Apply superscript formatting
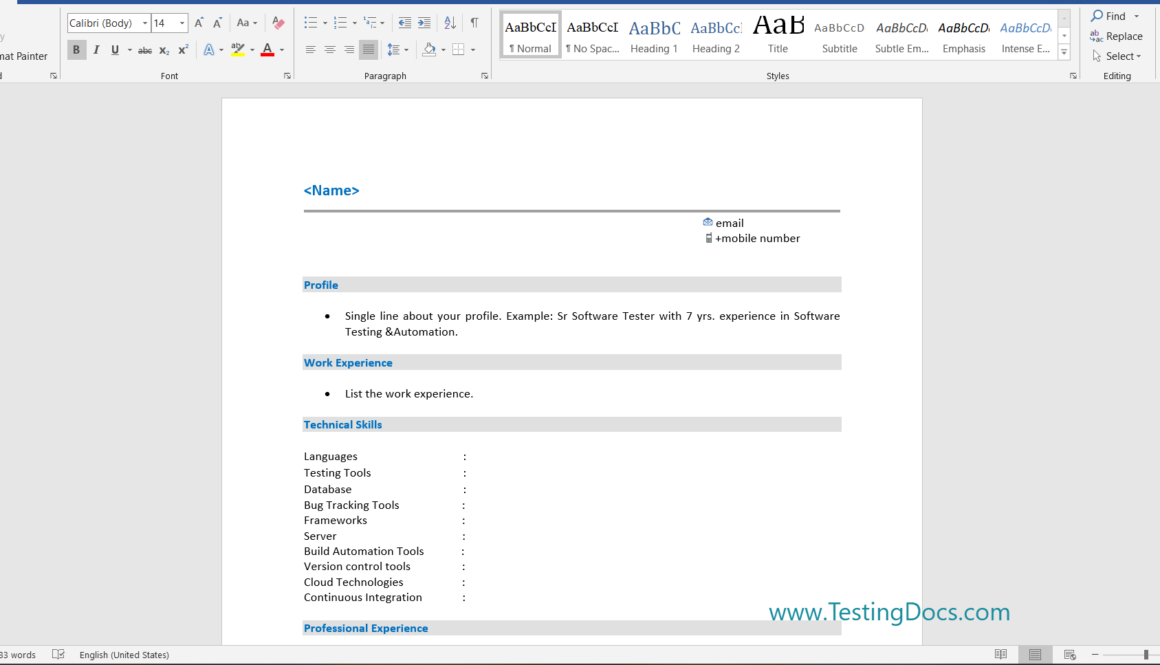The image size is (1160, 665). tap(183, 50)
